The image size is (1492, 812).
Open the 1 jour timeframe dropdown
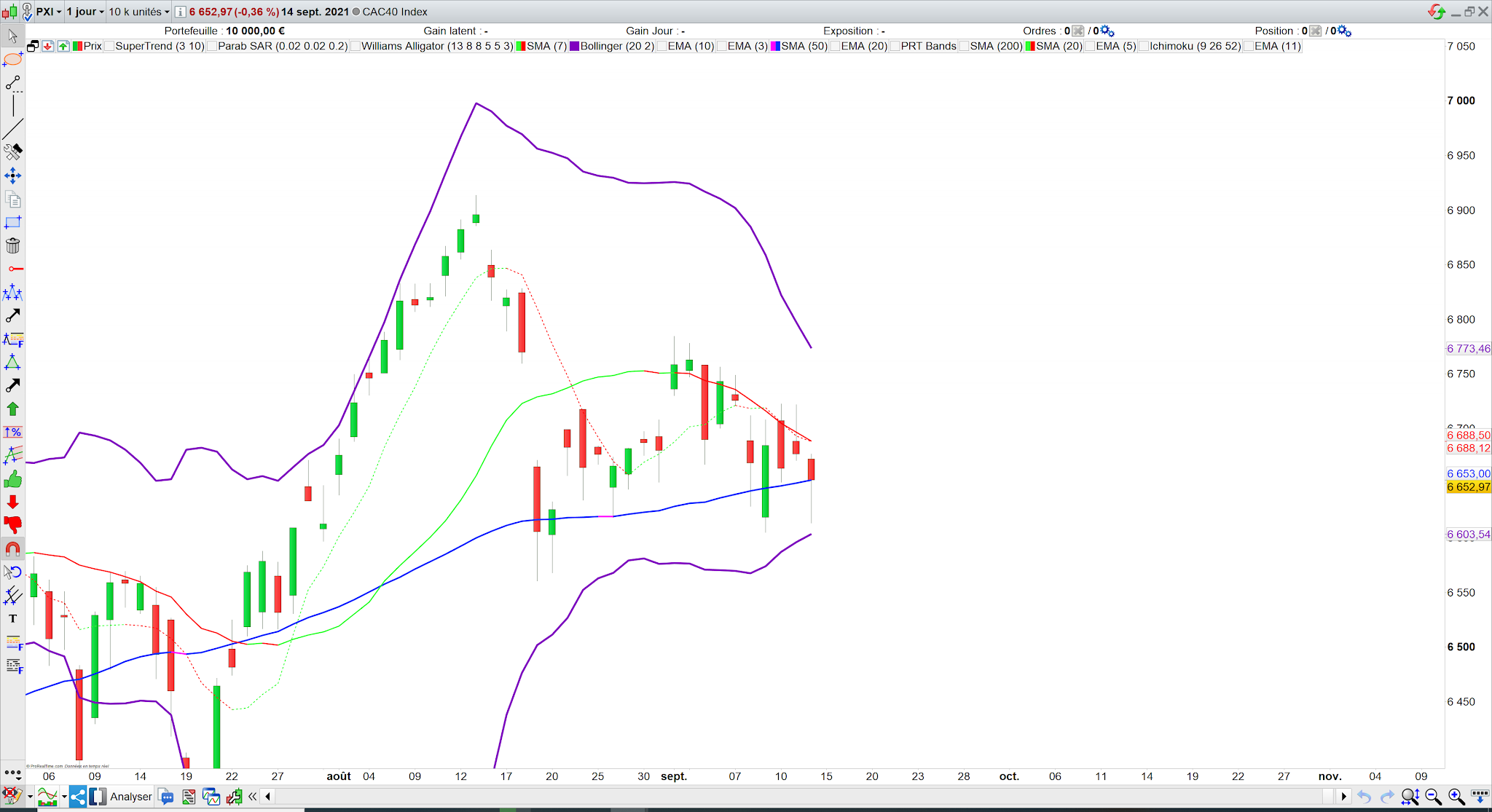pyautogui.click(x=85, y=12)
